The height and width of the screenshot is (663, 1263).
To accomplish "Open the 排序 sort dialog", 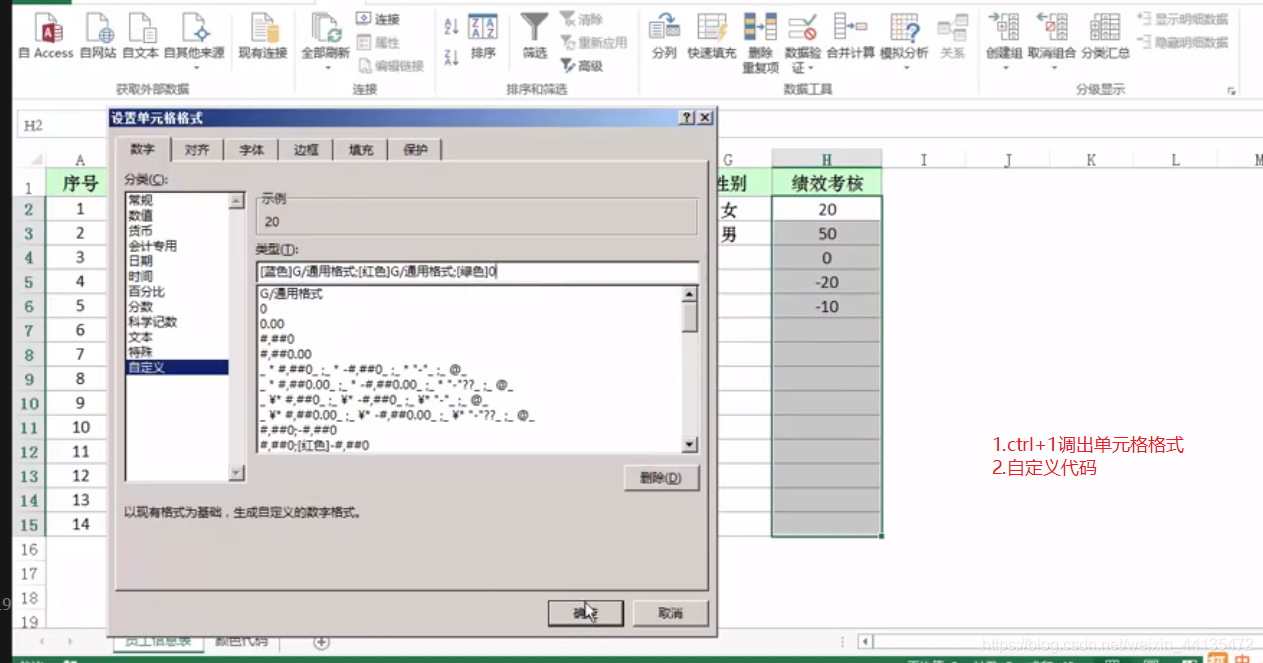I will [483, 36].
